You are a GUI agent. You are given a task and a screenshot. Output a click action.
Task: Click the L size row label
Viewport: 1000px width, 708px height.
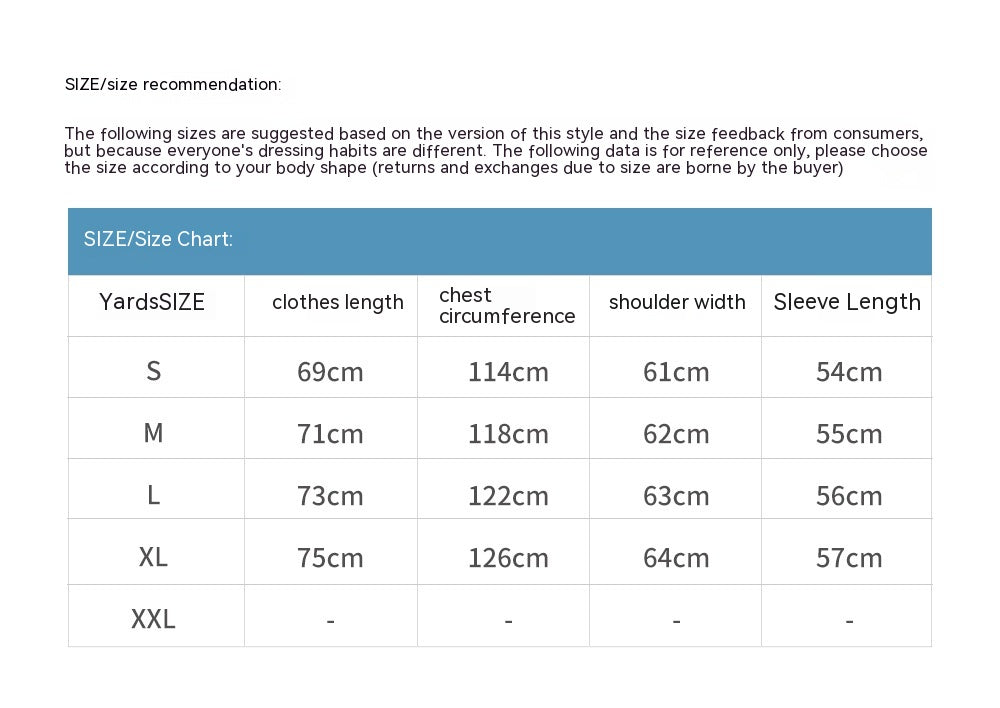point(154,494)
